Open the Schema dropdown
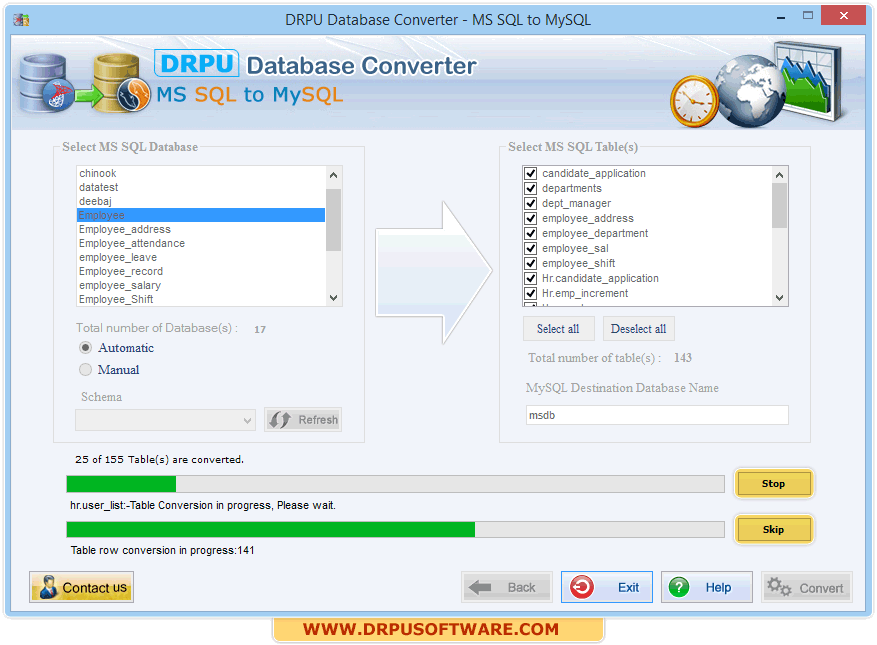The width and height of the screenshot is (877, 645). [x=166, y=420]
